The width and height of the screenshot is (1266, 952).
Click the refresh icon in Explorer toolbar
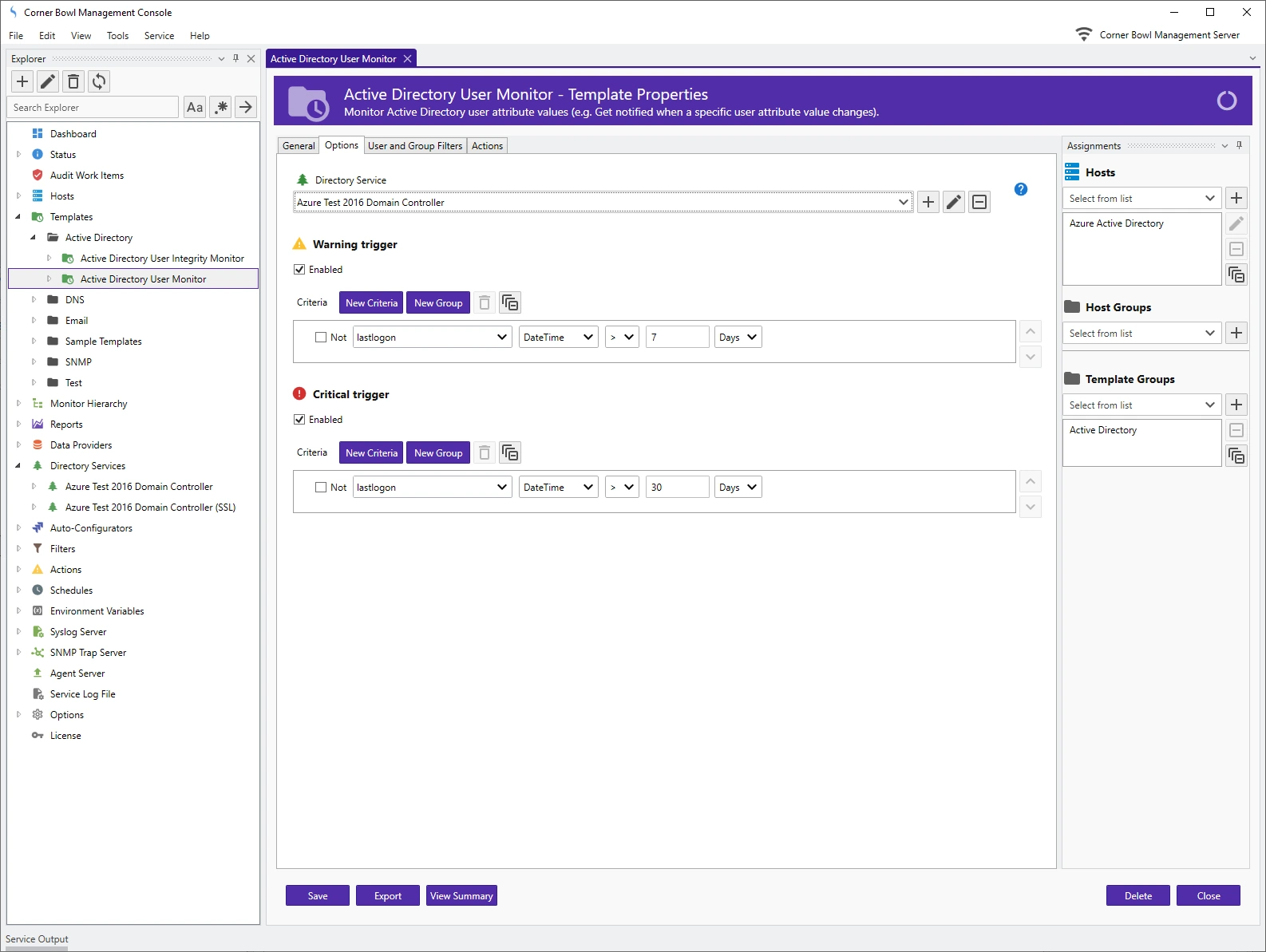[99, 81]
